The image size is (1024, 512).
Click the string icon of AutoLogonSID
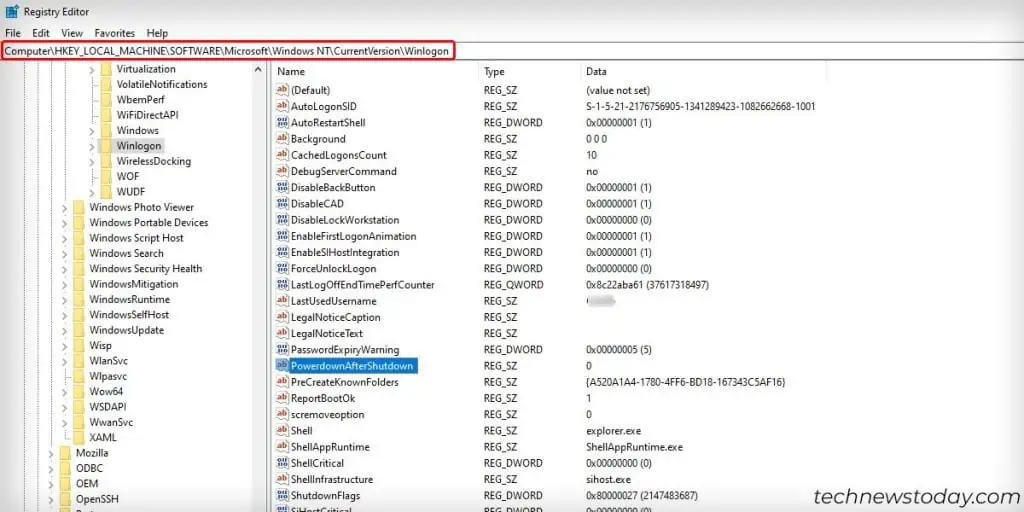[x=282, y=106]
